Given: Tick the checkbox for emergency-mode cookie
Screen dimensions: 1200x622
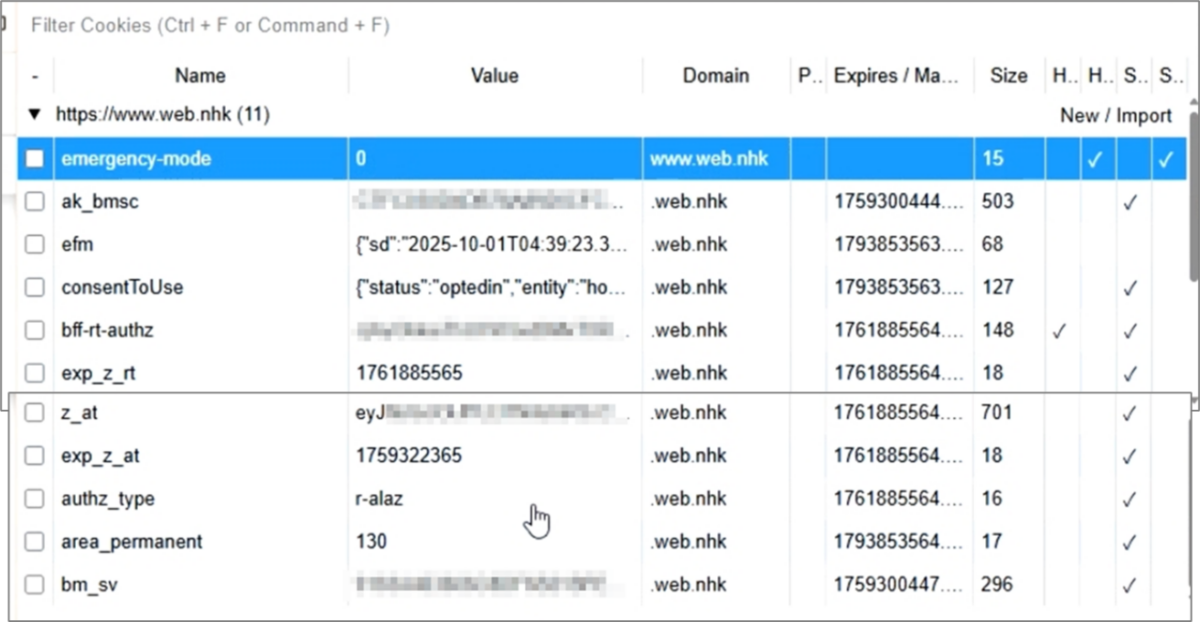Looking at the screenshot, I should (35, 159).
